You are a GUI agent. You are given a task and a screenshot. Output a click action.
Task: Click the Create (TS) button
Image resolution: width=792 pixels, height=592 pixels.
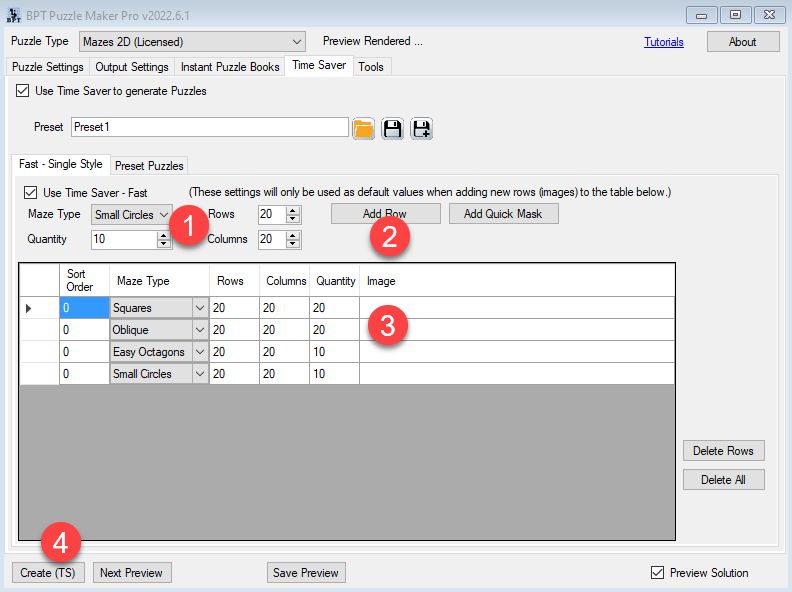[48, 573]
